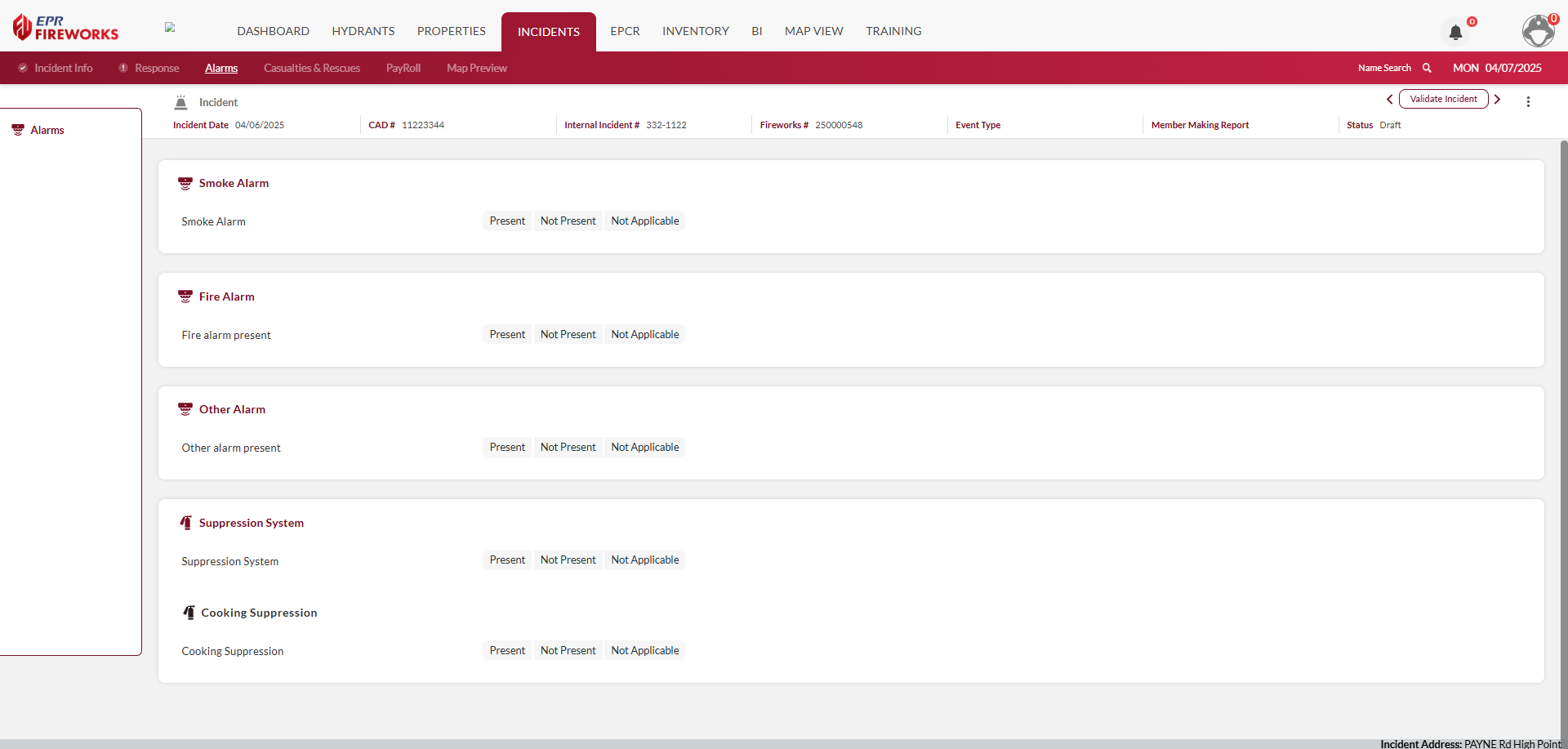Screen dimensions: 1568x749
Task: Open the three-dot more options menu
Action: [1528, 101]
